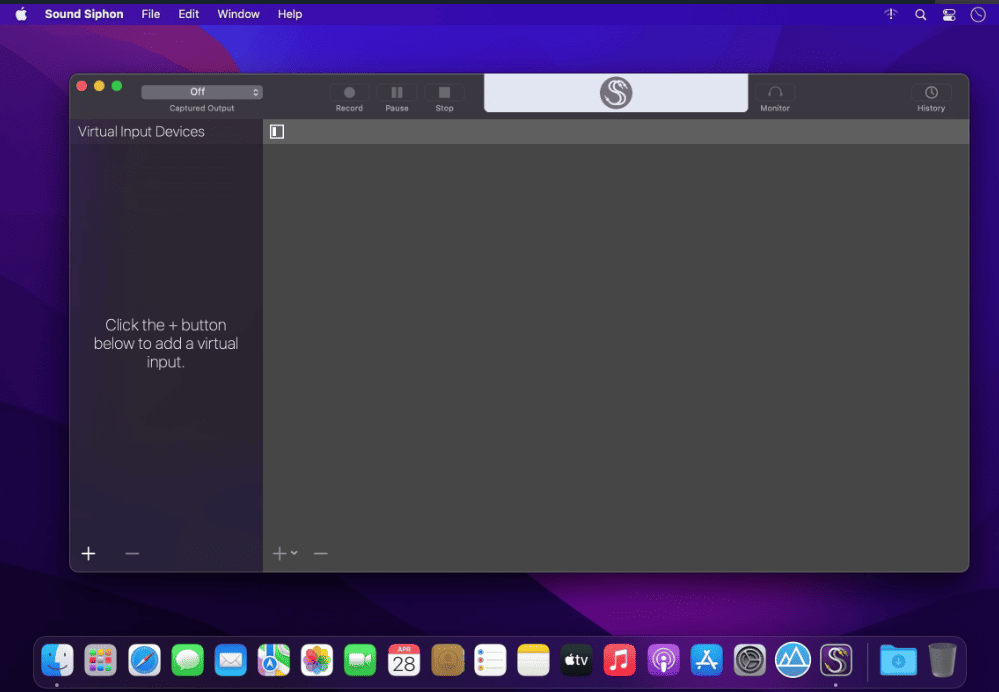The image size is (999, 692).
Task: Open the Help menu
Action: pos(289,14)
